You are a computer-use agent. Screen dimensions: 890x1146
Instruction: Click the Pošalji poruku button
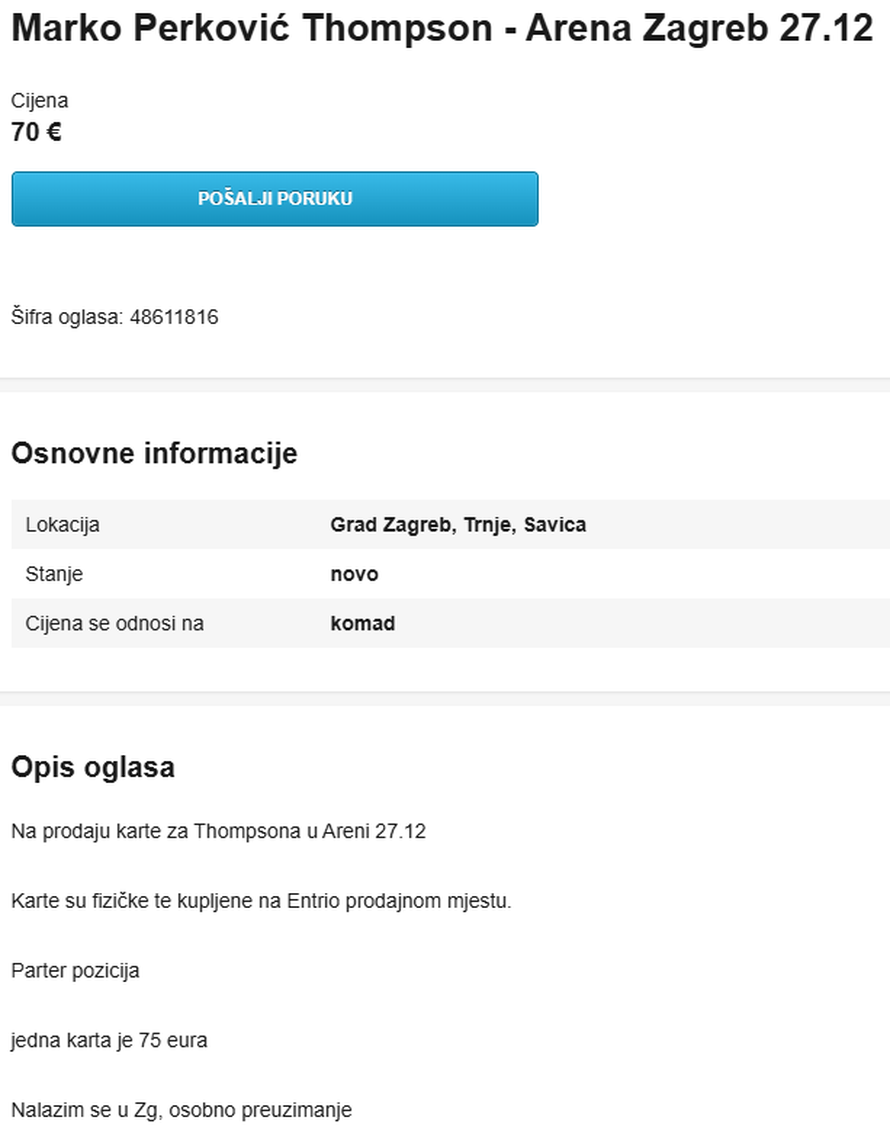(x=275, y=198)
